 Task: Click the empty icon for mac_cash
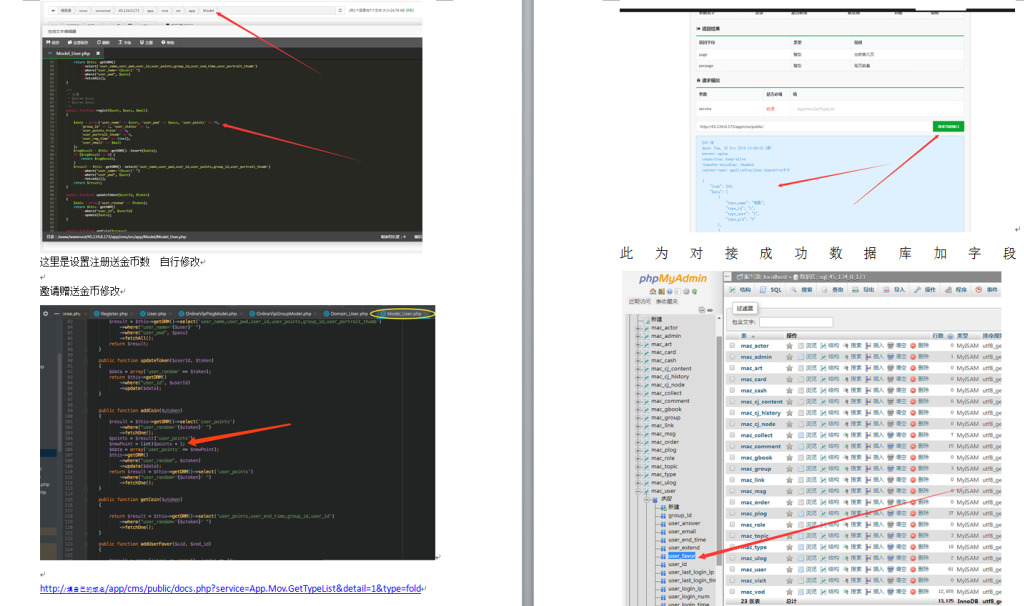point(891,390)
